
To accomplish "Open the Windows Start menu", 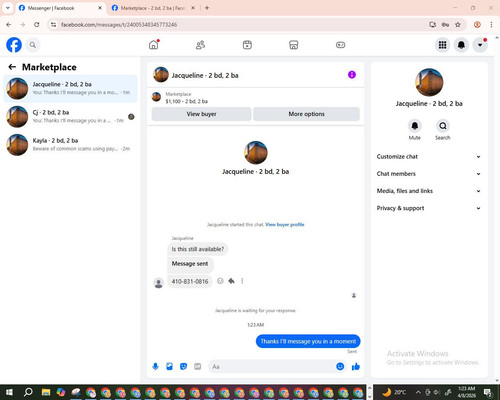I will coord(9,392).
